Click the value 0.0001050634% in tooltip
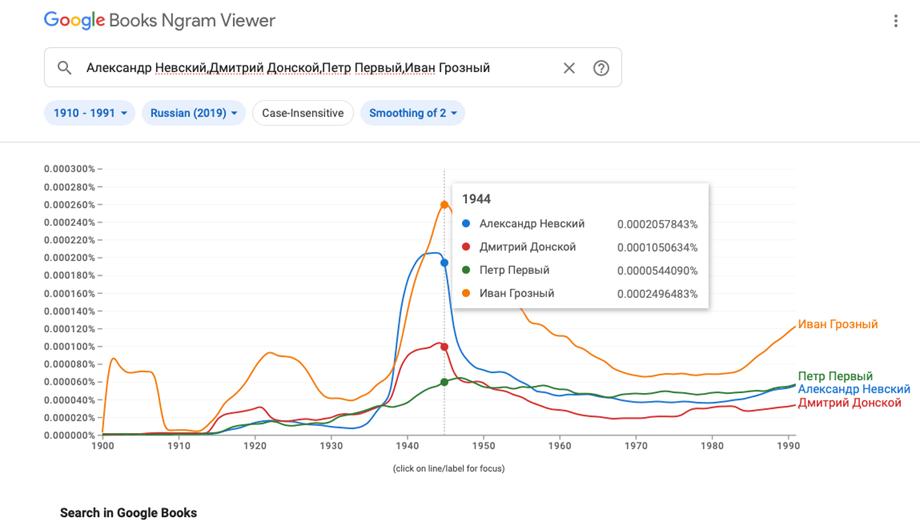Screen dimensions: 920x530 click(x=657, y=248)
